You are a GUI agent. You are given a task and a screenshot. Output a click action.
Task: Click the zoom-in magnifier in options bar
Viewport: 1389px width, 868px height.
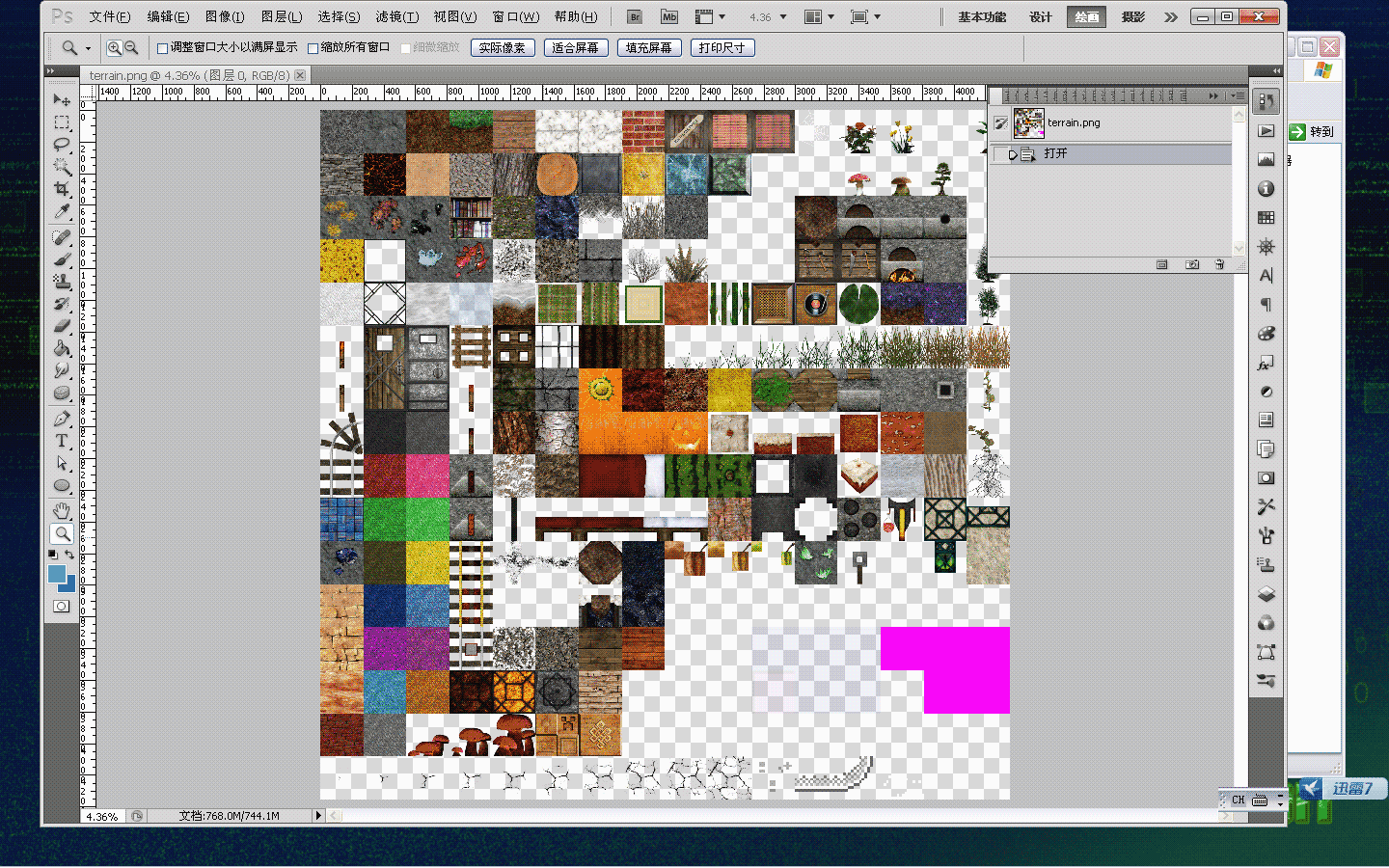114,47
